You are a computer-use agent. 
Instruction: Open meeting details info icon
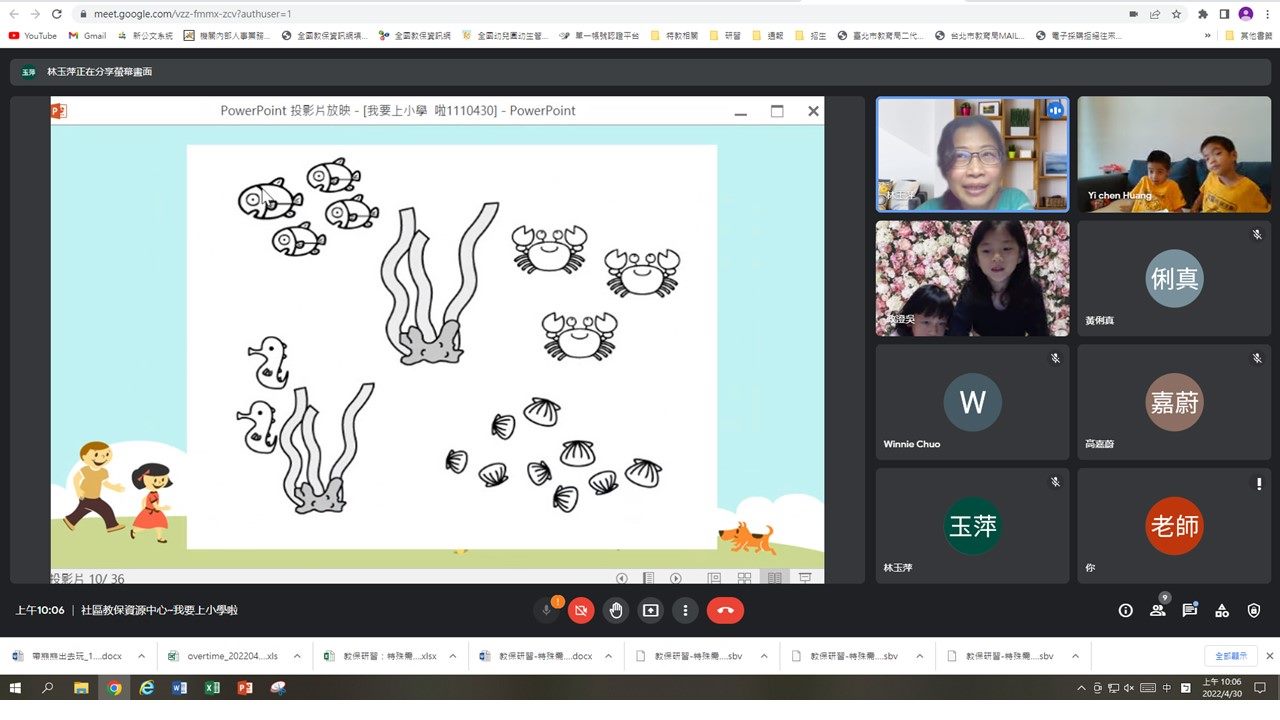point(1125,610)
